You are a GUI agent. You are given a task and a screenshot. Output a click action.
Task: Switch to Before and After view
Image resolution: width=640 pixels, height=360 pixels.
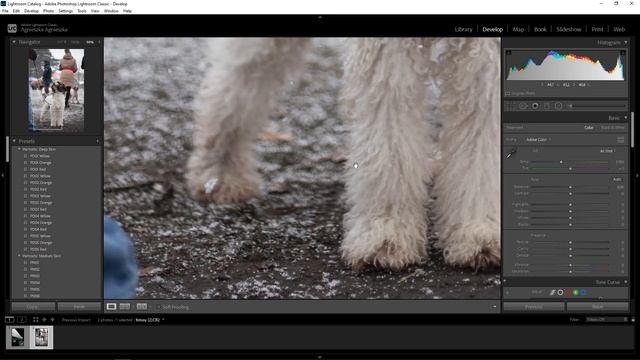(142, 307)
